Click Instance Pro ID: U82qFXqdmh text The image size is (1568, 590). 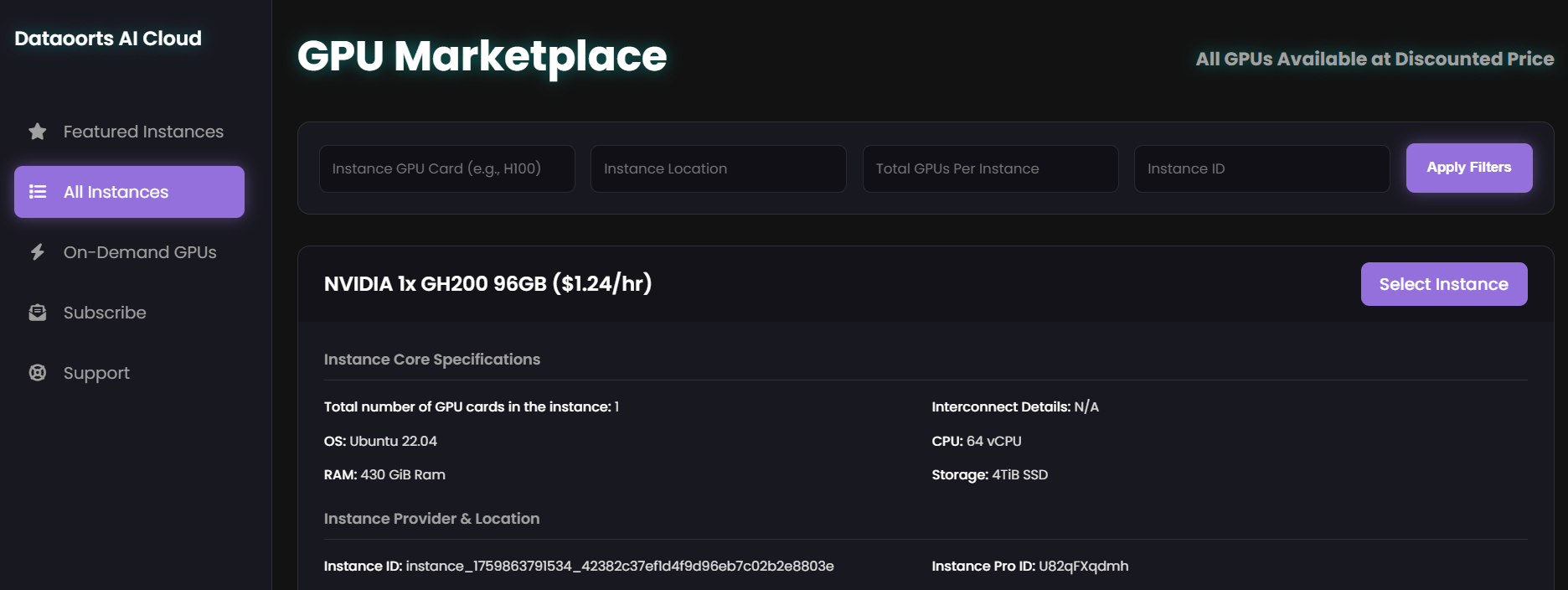tap(1030, 566)
